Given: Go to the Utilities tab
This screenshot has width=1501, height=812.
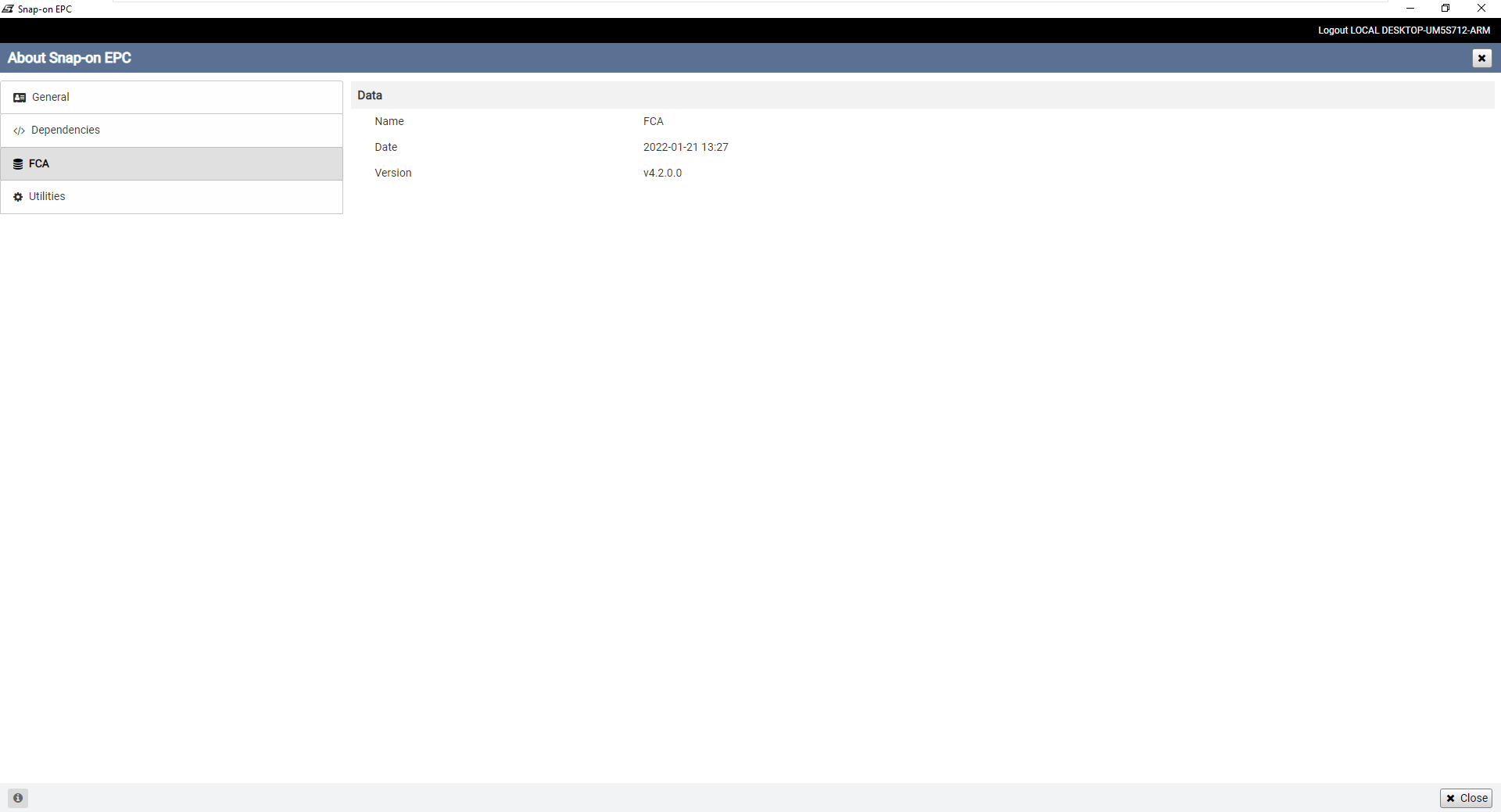Looking at the screenshot, I should (47, 196).
